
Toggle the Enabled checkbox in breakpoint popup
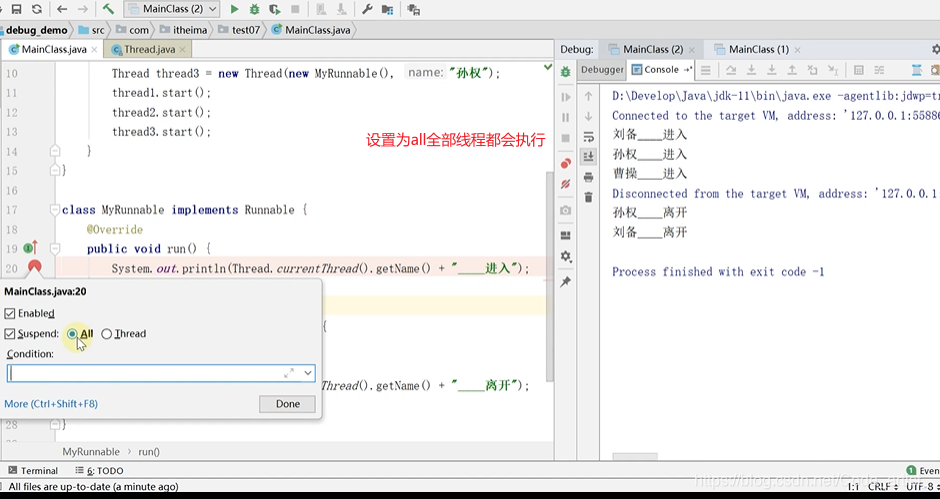(10, 313)
